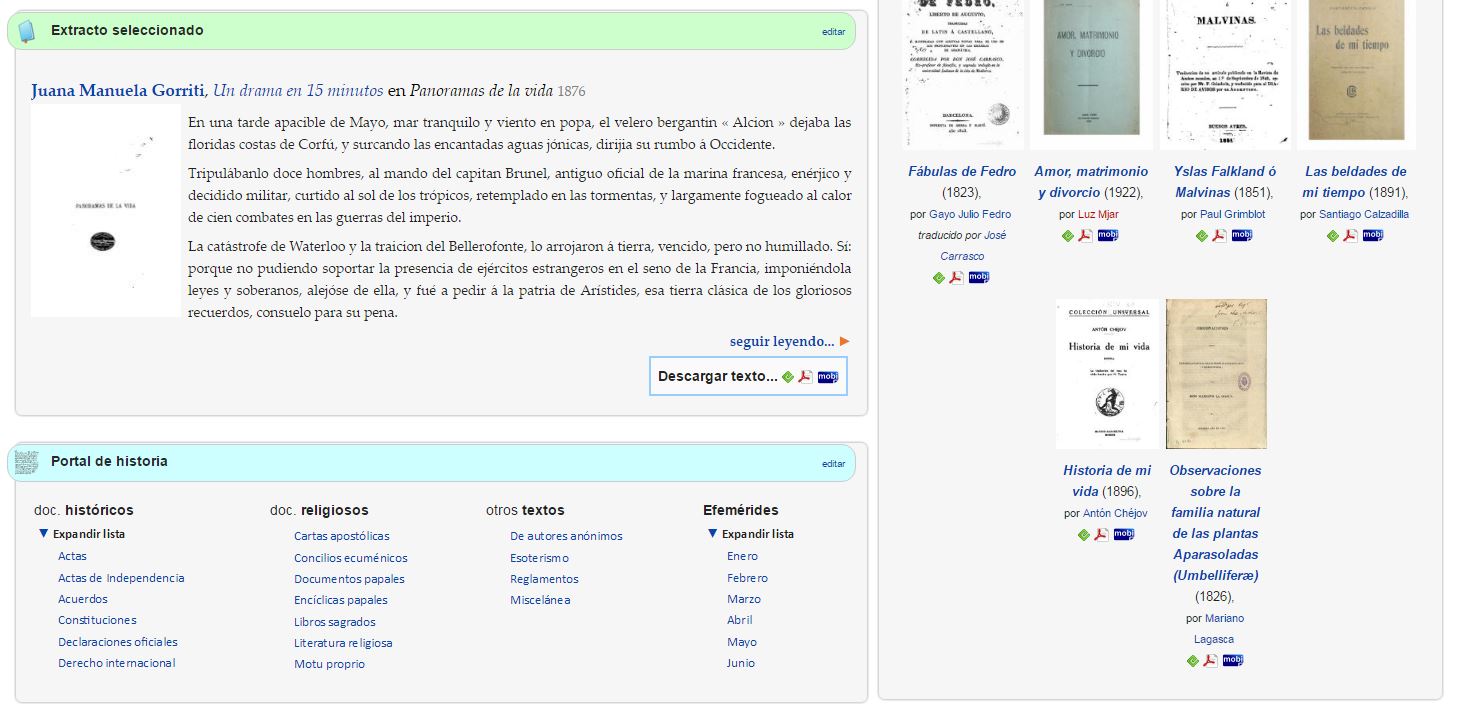Download EPUB of Yslas Falkland ó Malvinas

point(1202,236)
